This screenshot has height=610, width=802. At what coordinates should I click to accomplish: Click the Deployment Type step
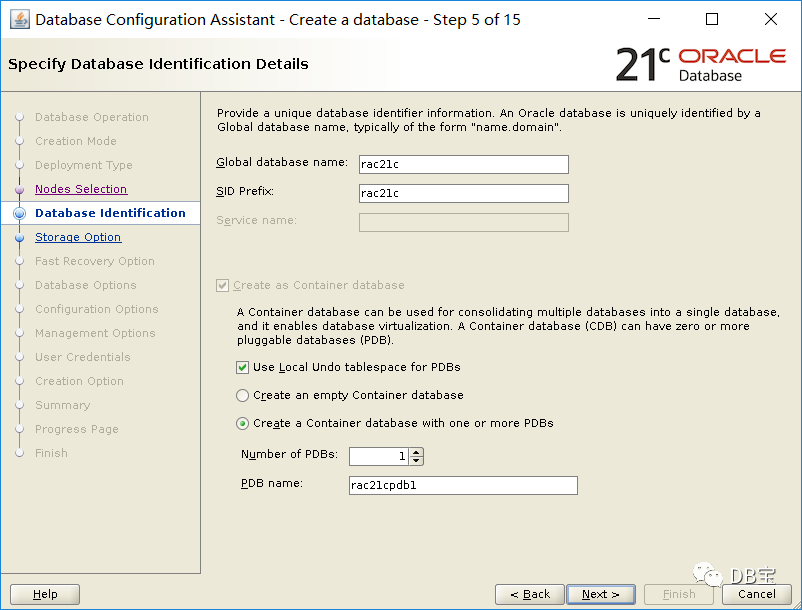(83, 165)
